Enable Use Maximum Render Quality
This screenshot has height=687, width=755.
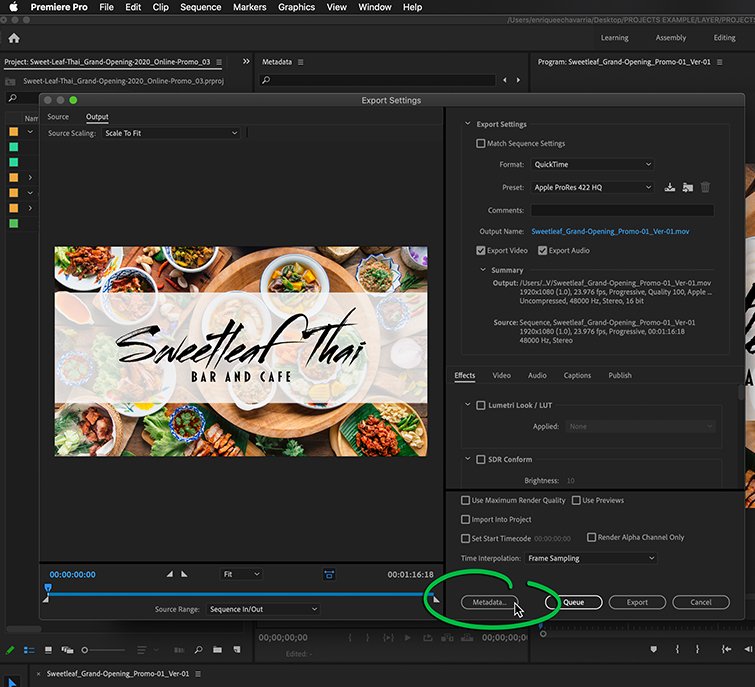point(465,500)
